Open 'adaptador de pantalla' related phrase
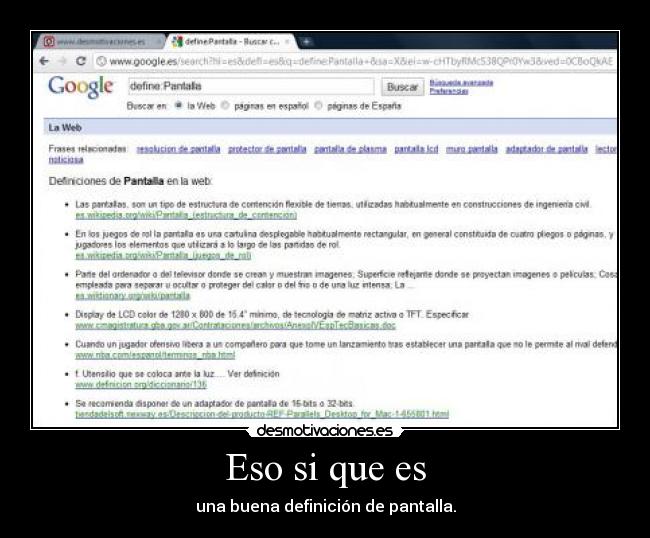The image size is (650, 538). (547, 149)
